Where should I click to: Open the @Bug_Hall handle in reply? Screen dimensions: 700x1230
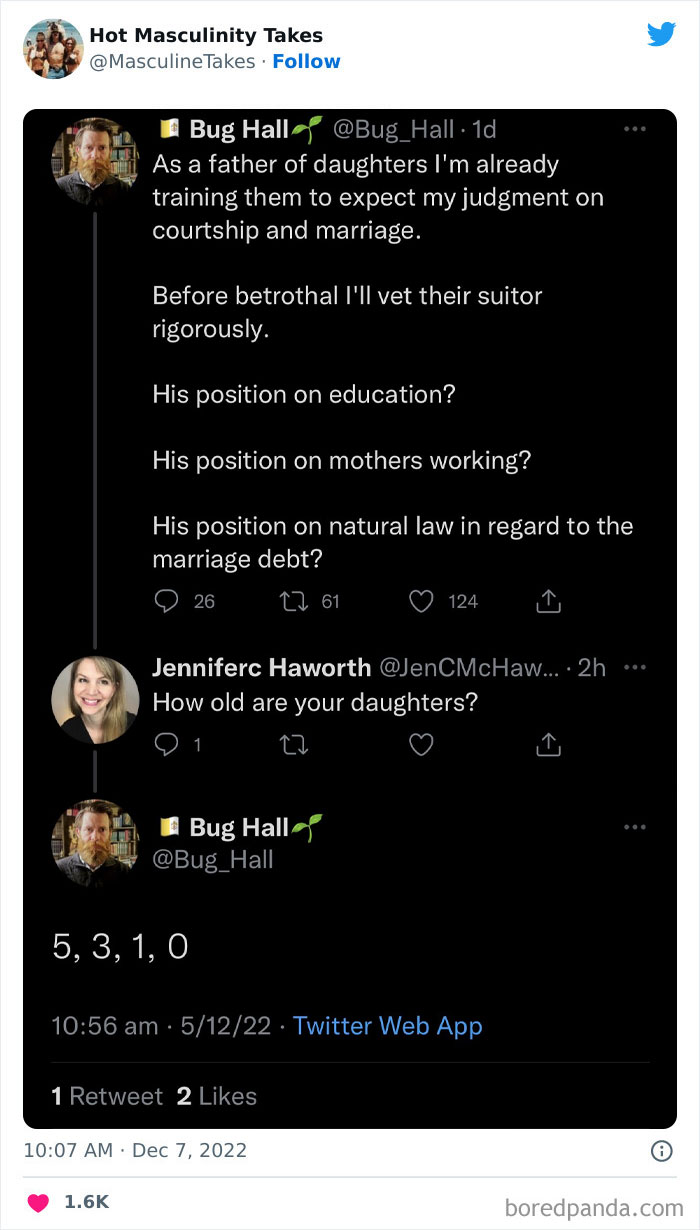(212, 859)
